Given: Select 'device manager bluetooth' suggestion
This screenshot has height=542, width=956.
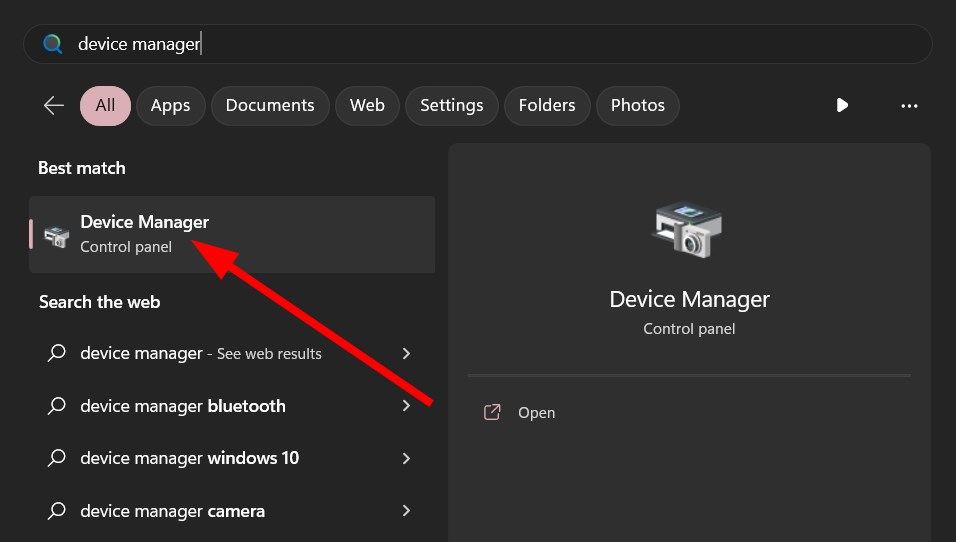Looking at the screenshot, I should tap(232, 406).
